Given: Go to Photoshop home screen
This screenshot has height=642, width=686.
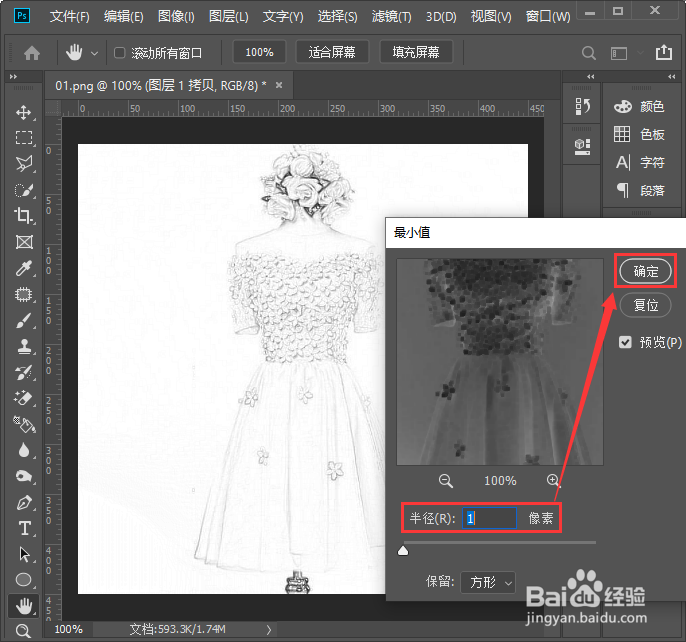Looking at the screenshot, I should (32, 53).
